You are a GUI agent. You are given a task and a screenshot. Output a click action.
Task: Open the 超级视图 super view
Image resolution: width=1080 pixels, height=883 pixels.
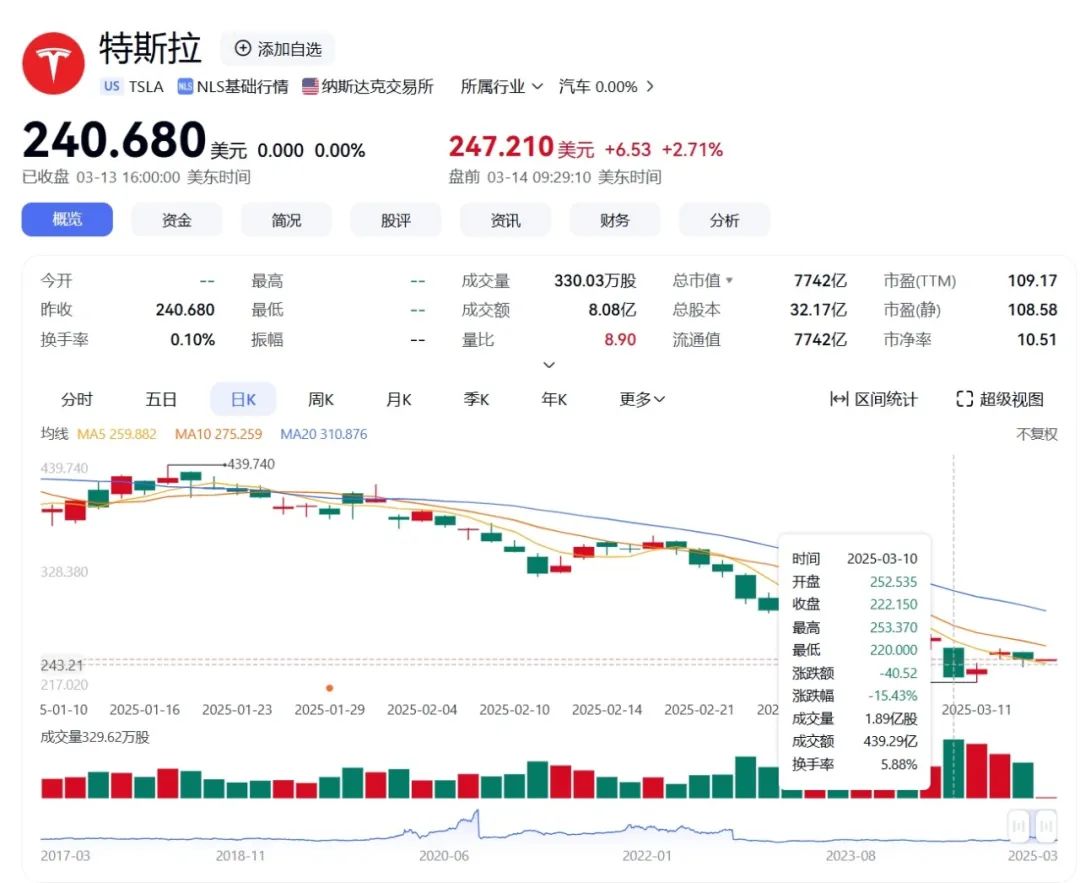point(999,399)
